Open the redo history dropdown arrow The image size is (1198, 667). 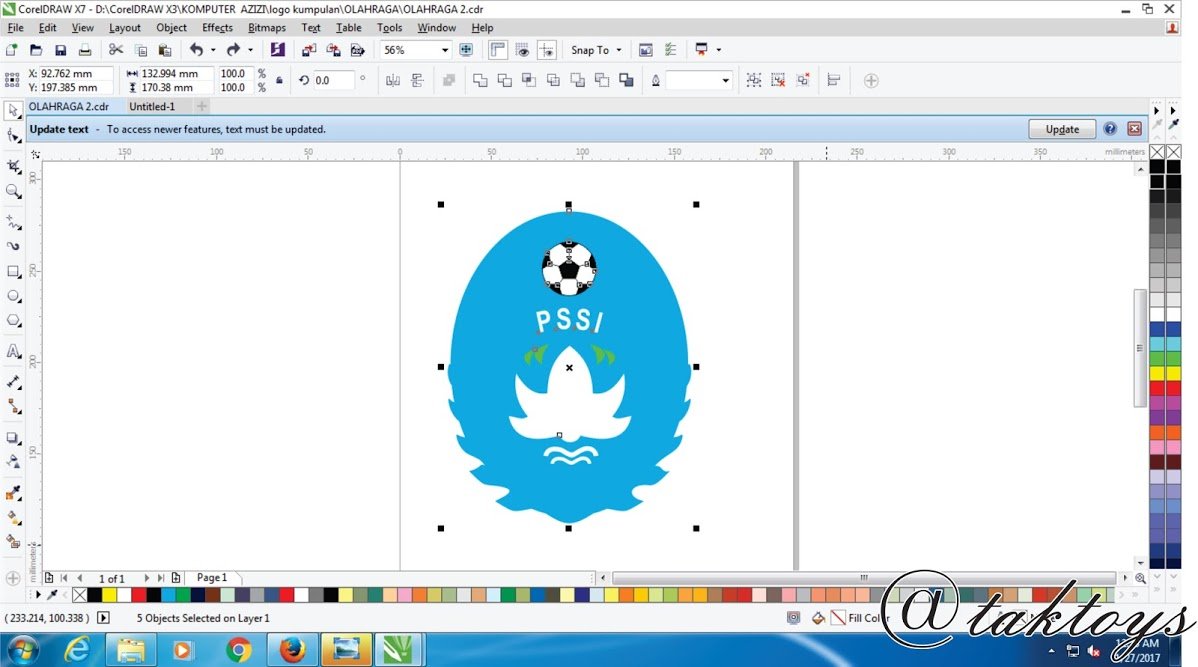250,50
